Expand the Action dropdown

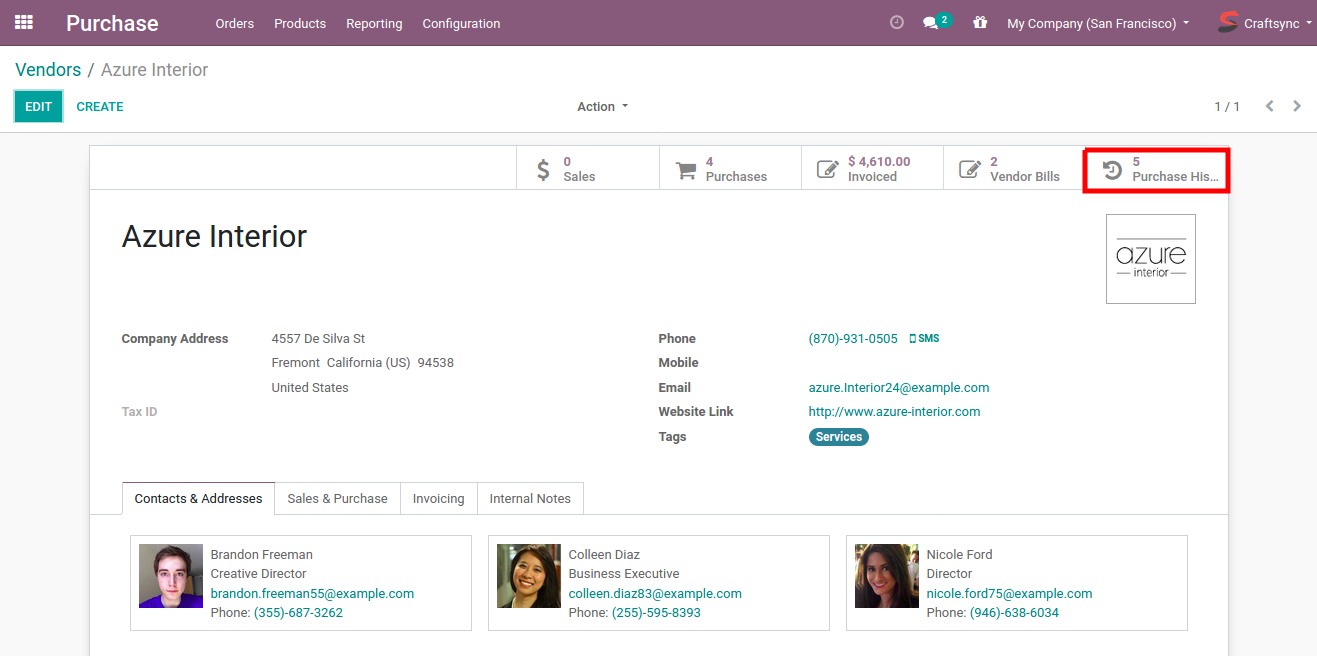(x=602, y=107)
